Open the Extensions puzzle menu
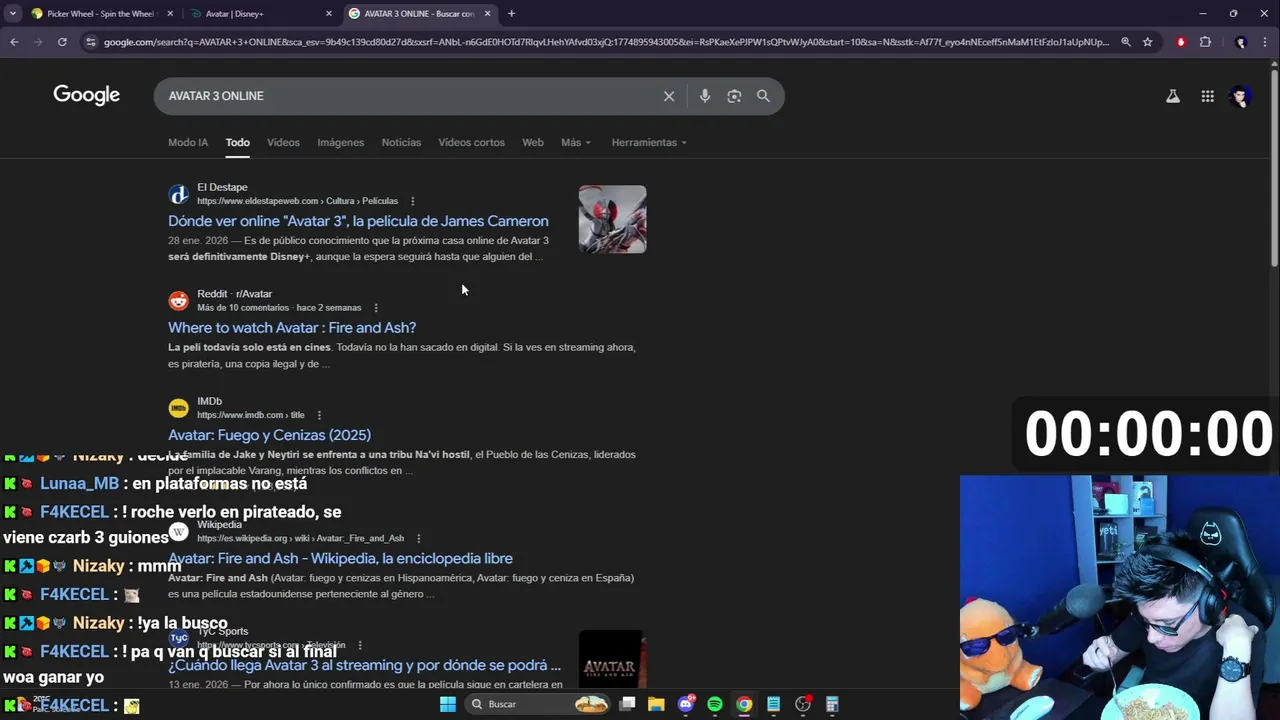 1205,42
